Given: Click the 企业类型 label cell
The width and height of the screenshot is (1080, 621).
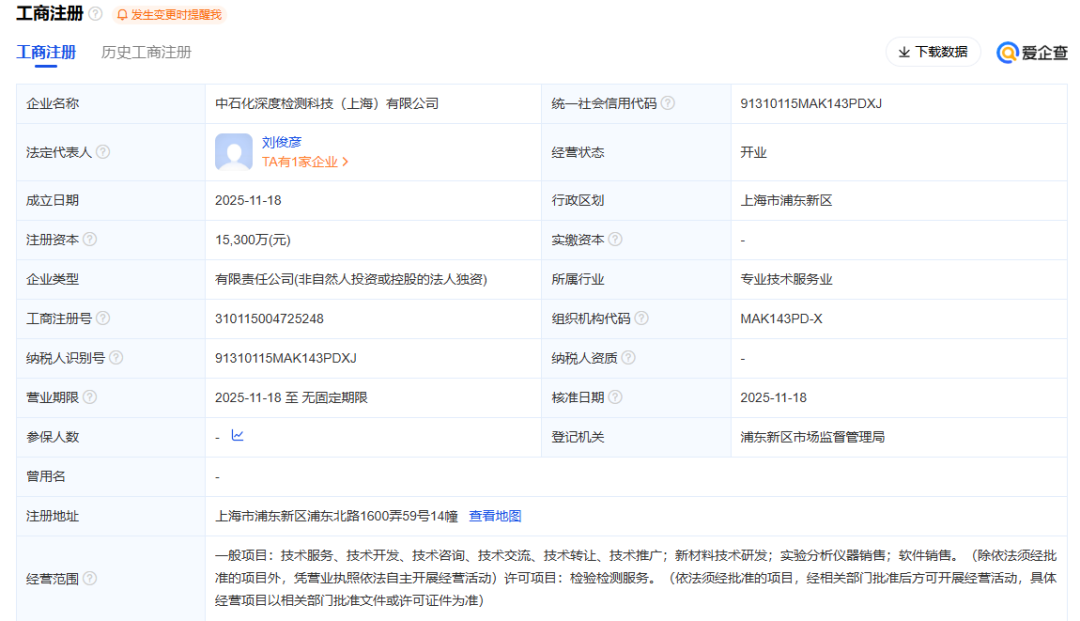Looking at the screenshot, I should pos(111,279).
